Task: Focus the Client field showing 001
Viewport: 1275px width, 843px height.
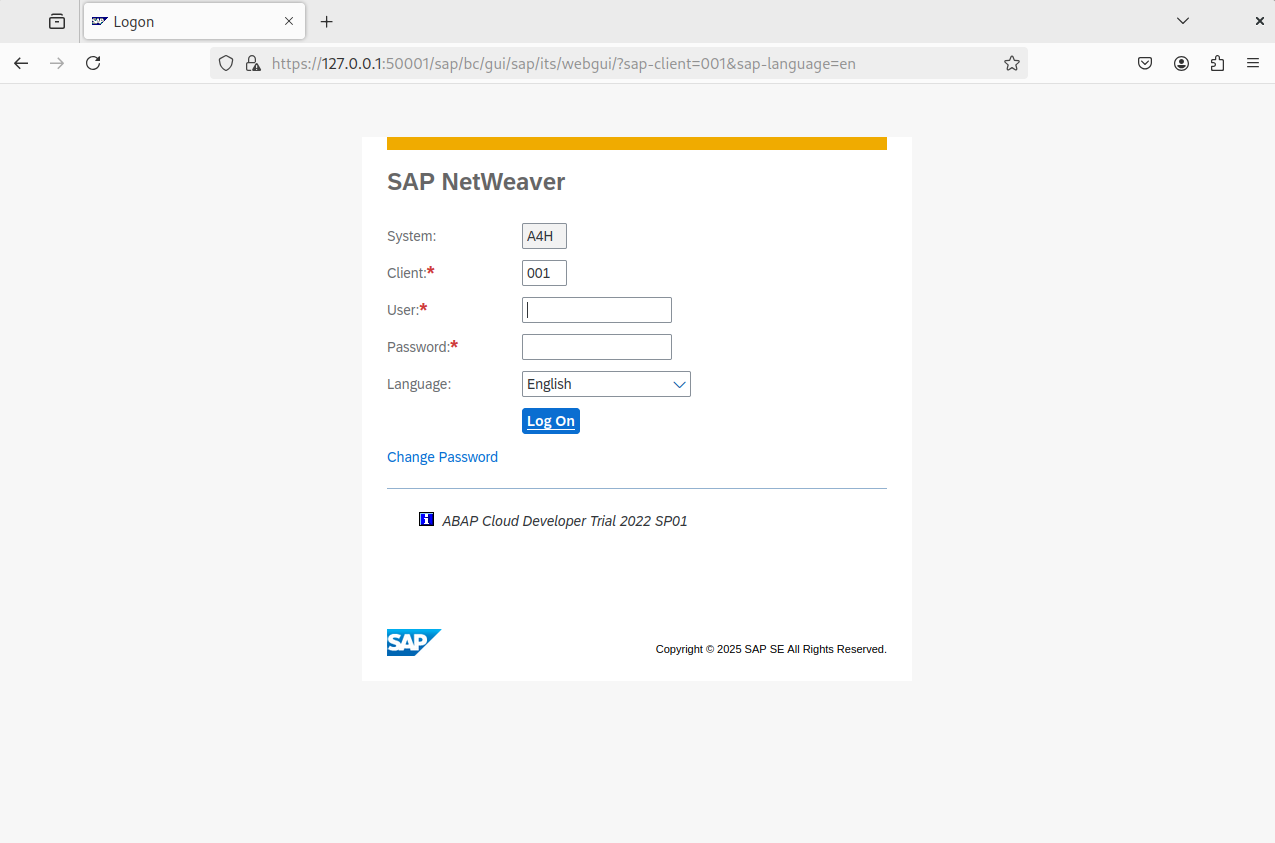Action: 544,273
